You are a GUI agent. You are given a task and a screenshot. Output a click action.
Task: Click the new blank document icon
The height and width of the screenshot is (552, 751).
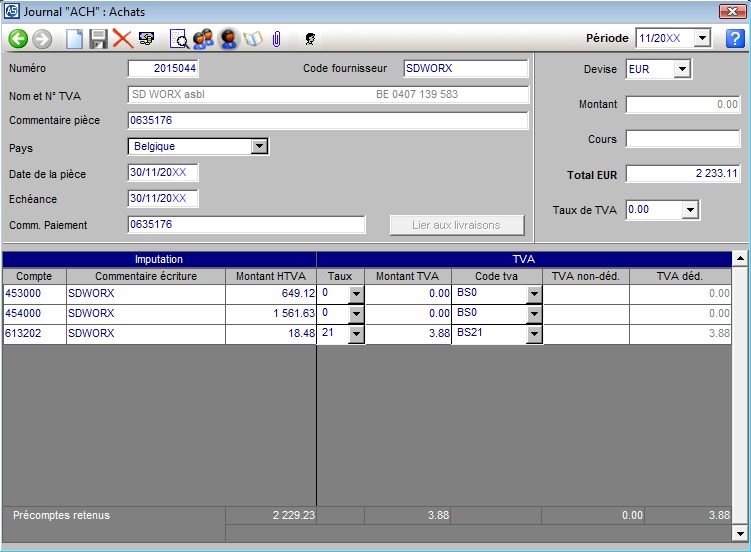pyautogui.click(x=75, y=39)
